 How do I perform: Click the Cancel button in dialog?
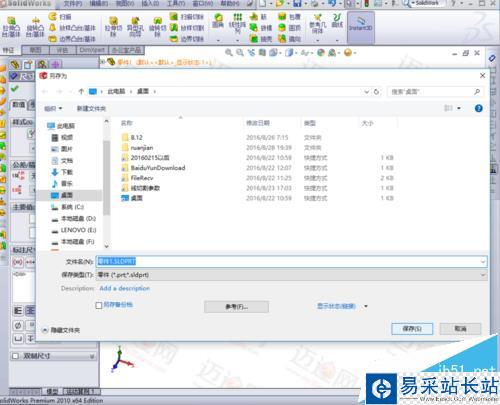(x=460, y=329)
